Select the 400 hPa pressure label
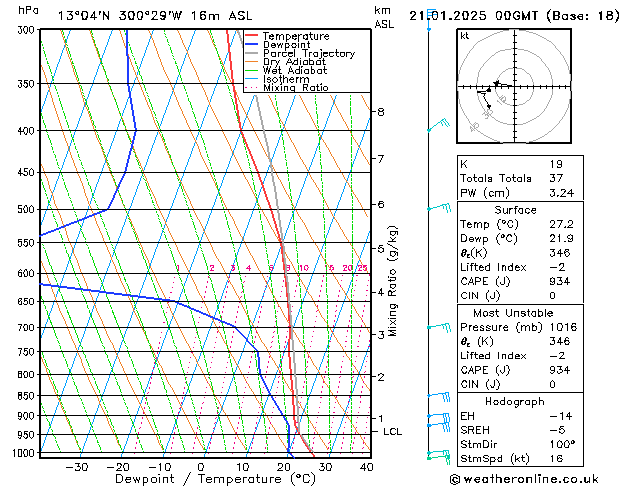 pos(28,131)
